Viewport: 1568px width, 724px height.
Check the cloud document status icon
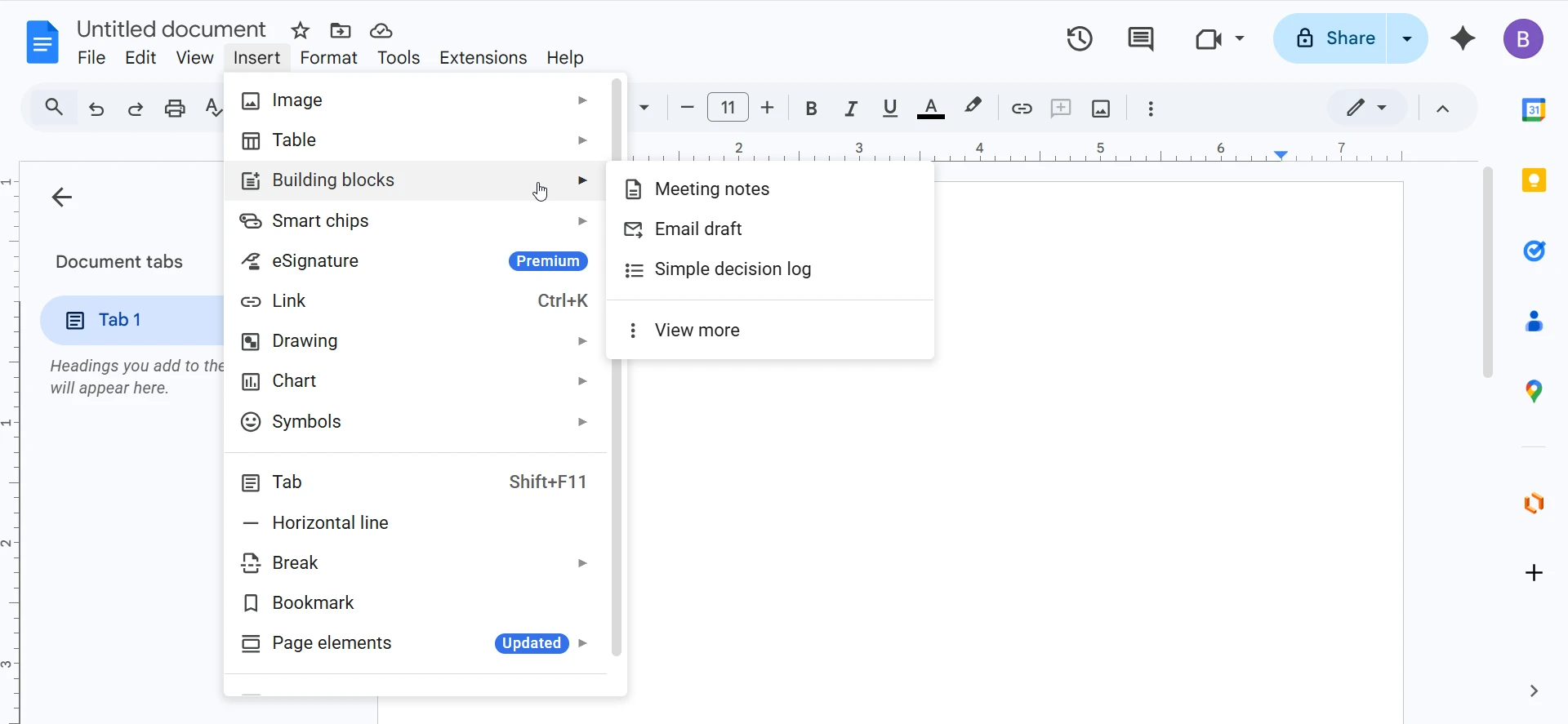point(381,31)
